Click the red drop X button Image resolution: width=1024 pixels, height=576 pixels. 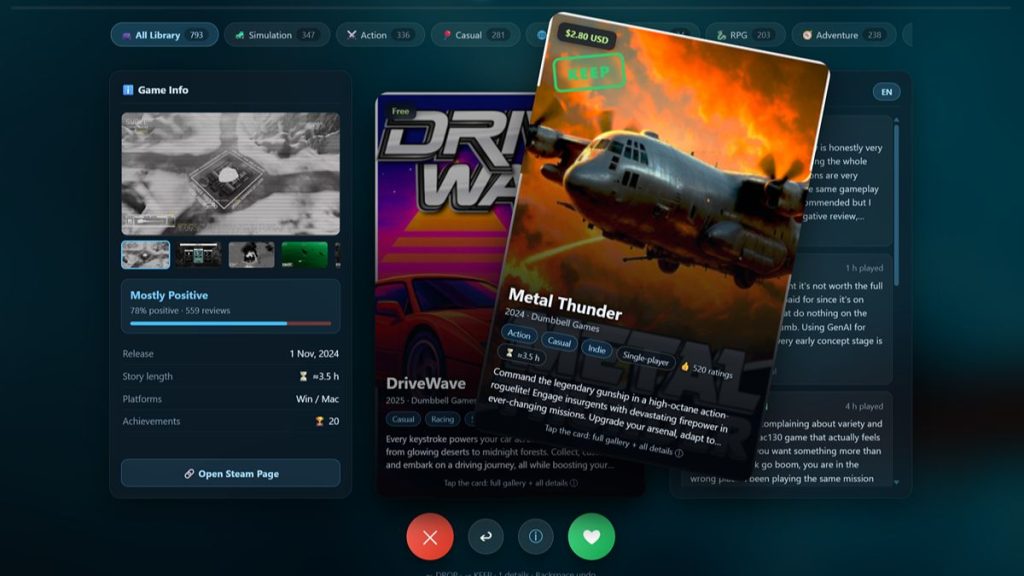tap(430, 537)
